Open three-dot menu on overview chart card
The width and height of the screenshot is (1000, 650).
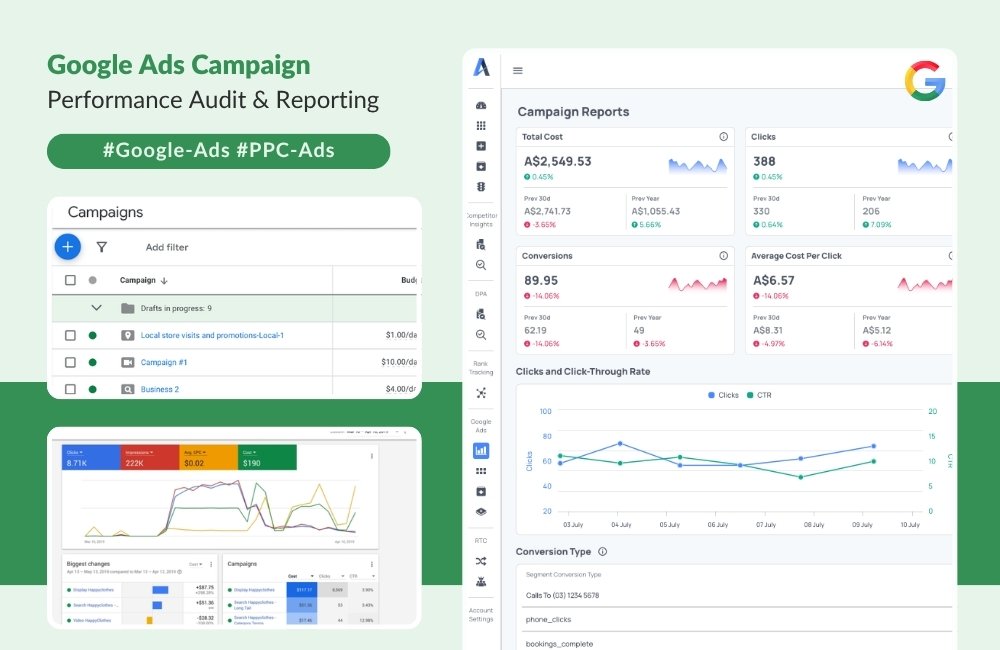[x=372, y=456]
